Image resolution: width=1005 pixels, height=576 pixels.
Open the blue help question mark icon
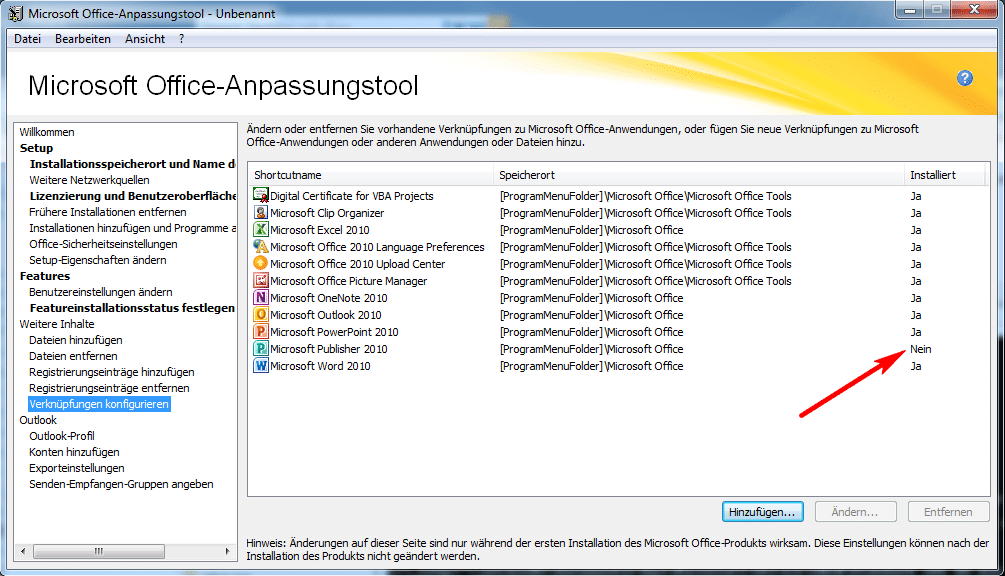pyautogui.click(x=965, y=78)
